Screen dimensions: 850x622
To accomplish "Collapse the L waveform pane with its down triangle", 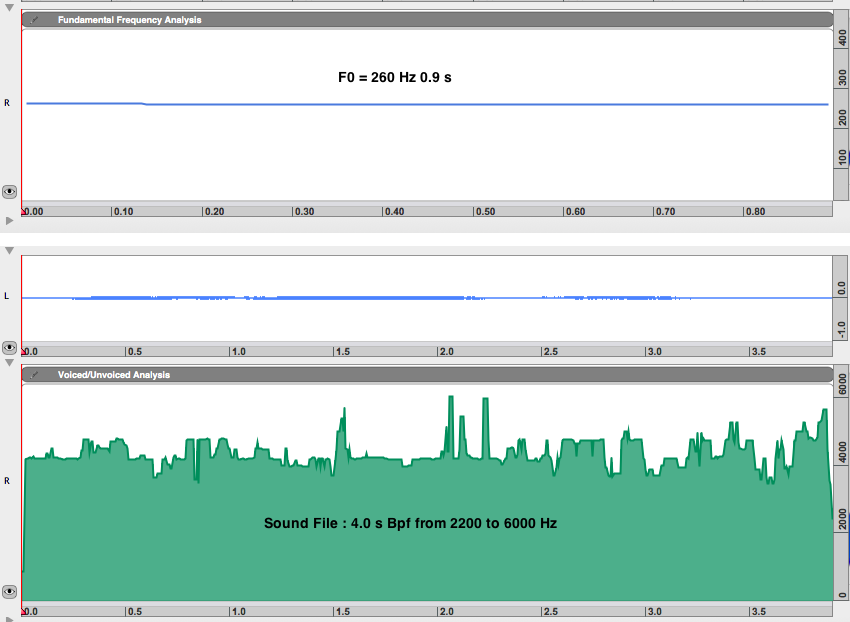I will point(9,251).
